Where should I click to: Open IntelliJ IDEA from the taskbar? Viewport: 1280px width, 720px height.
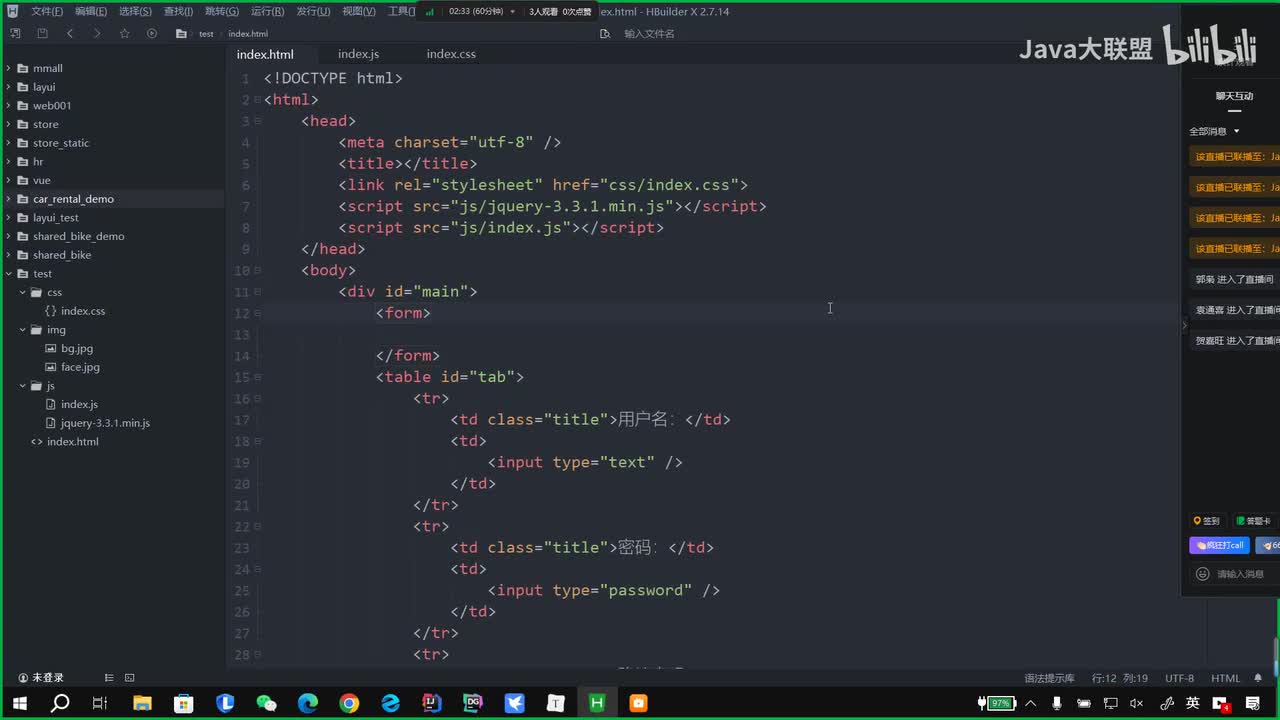(x=431, y=703)
